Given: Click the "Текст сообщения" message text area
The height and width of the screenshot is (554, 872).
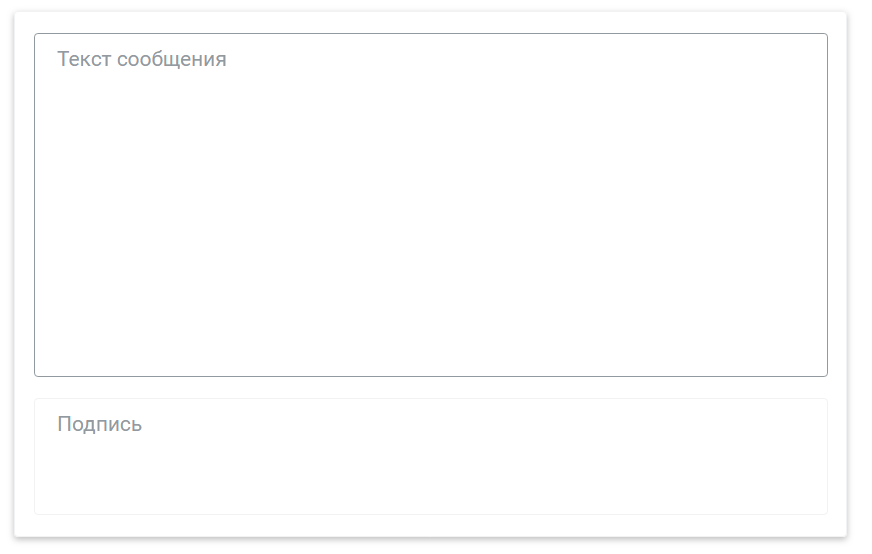Looking at the screenshot, I should coord(430,205).
